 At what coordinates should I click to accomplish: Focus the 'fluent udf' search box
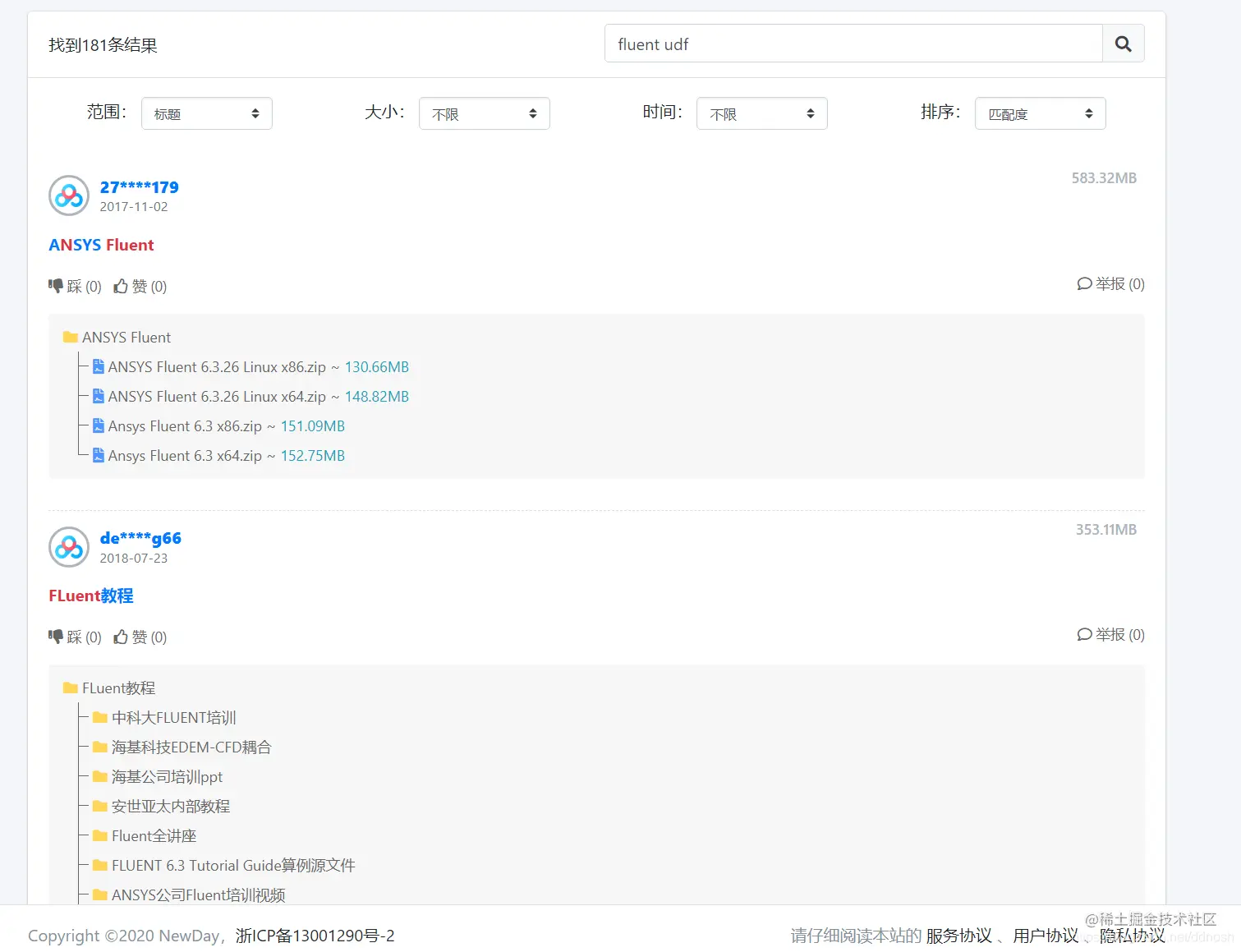[853, 44]
